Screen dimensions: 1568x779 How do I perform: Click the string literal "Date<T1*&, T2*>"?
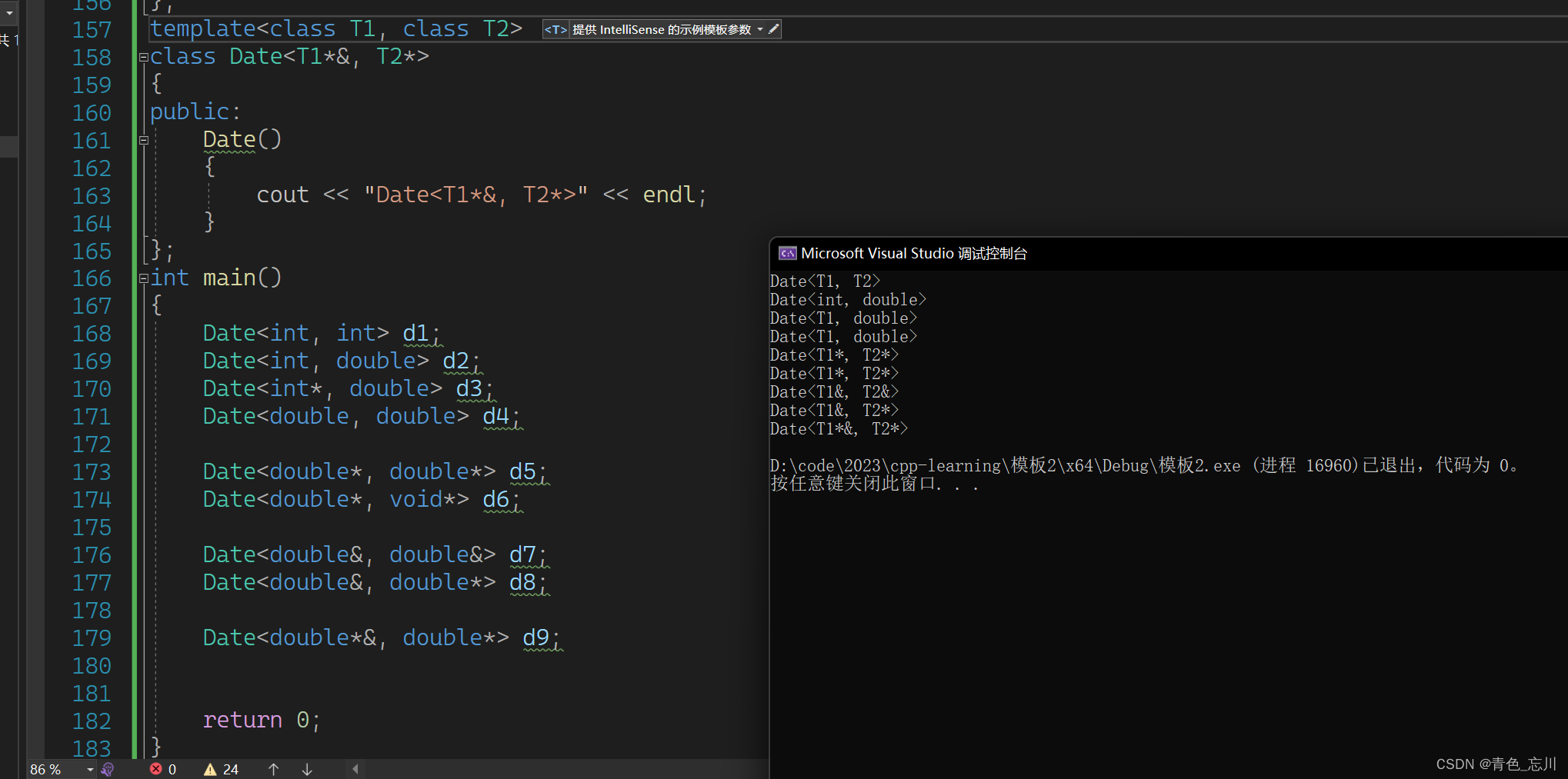click(476, 195)
